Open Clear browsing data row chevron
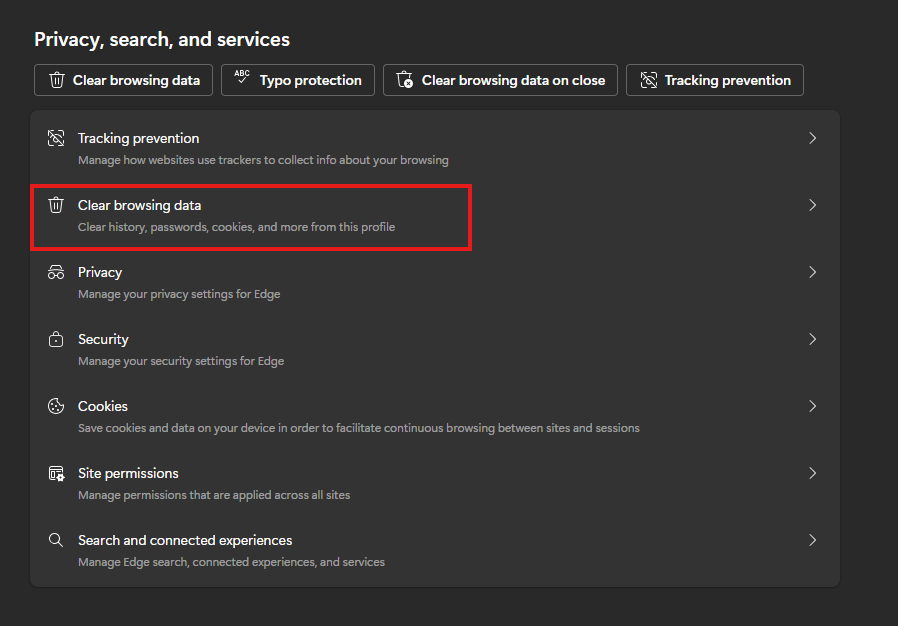Image resolution: width=898 pixels, height=626 pixels. (x=812, y=205)
